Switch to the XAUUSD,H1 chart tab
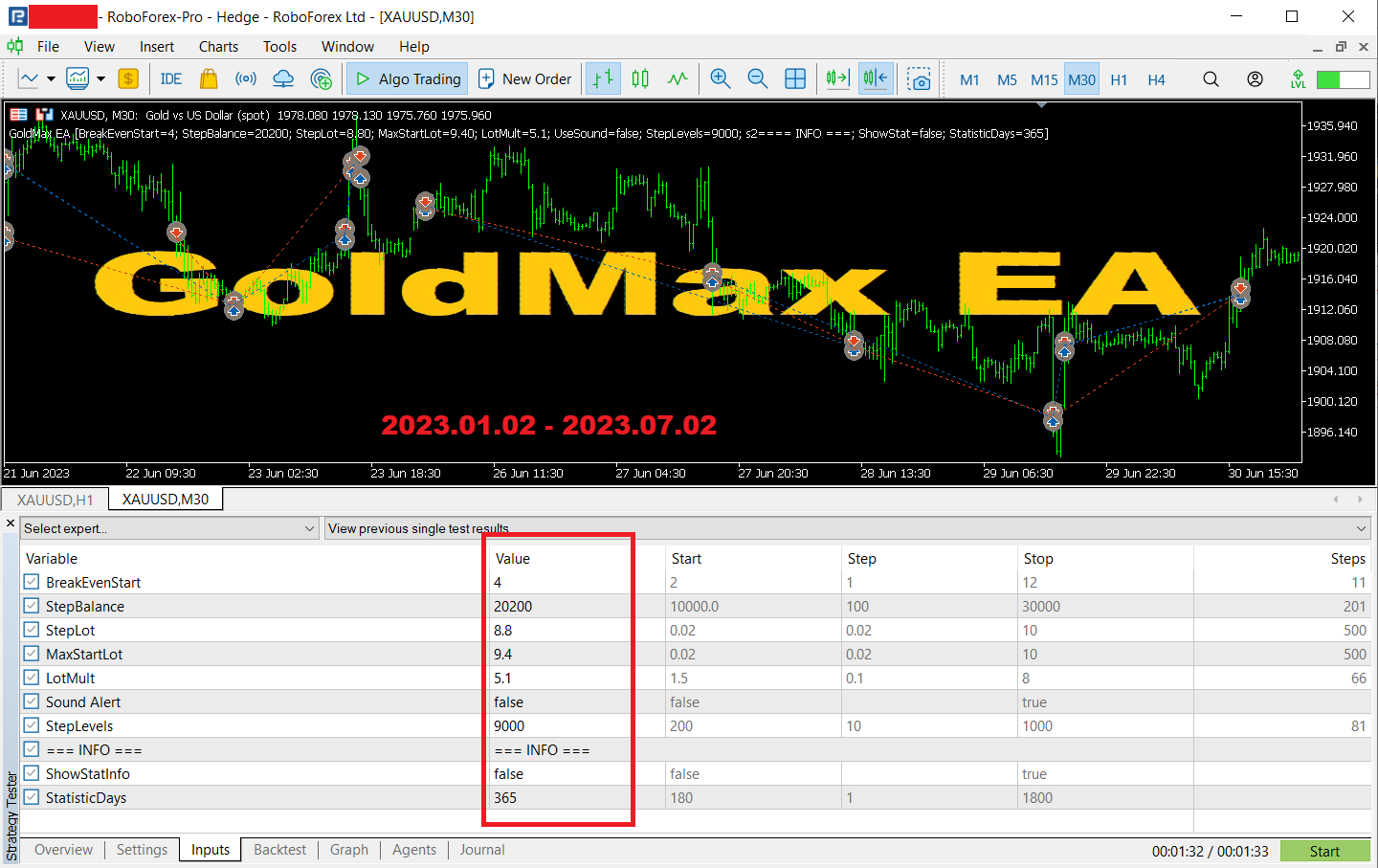The height and width of the screenshot is (868, 1378). coord(56,500)
